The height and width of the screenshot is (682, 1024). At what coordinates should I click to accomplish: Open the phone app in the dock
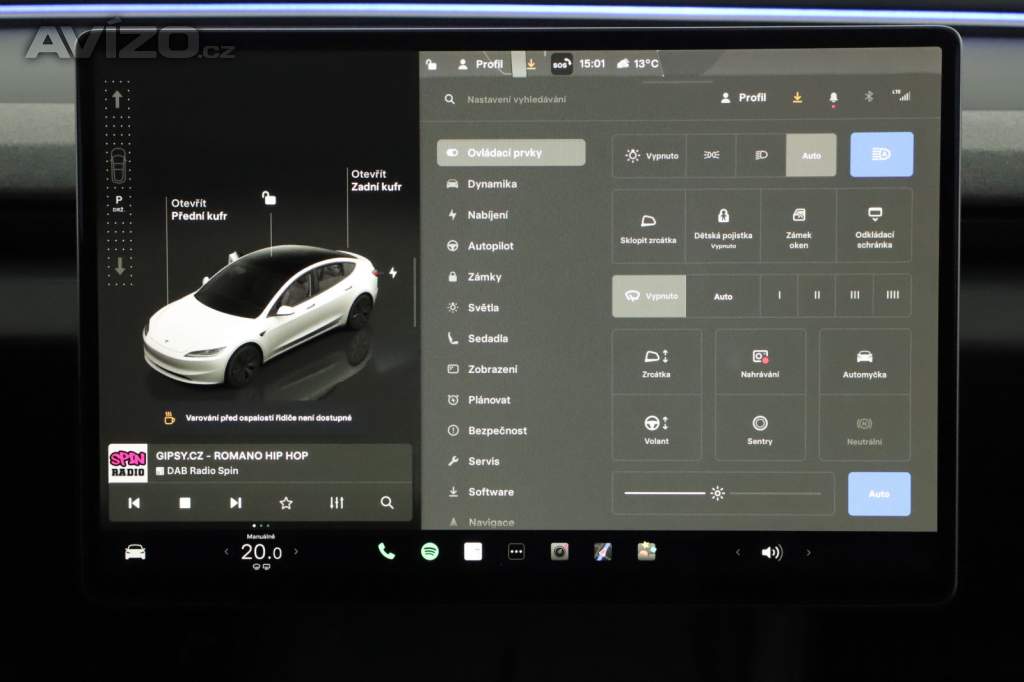coord(386,550)
